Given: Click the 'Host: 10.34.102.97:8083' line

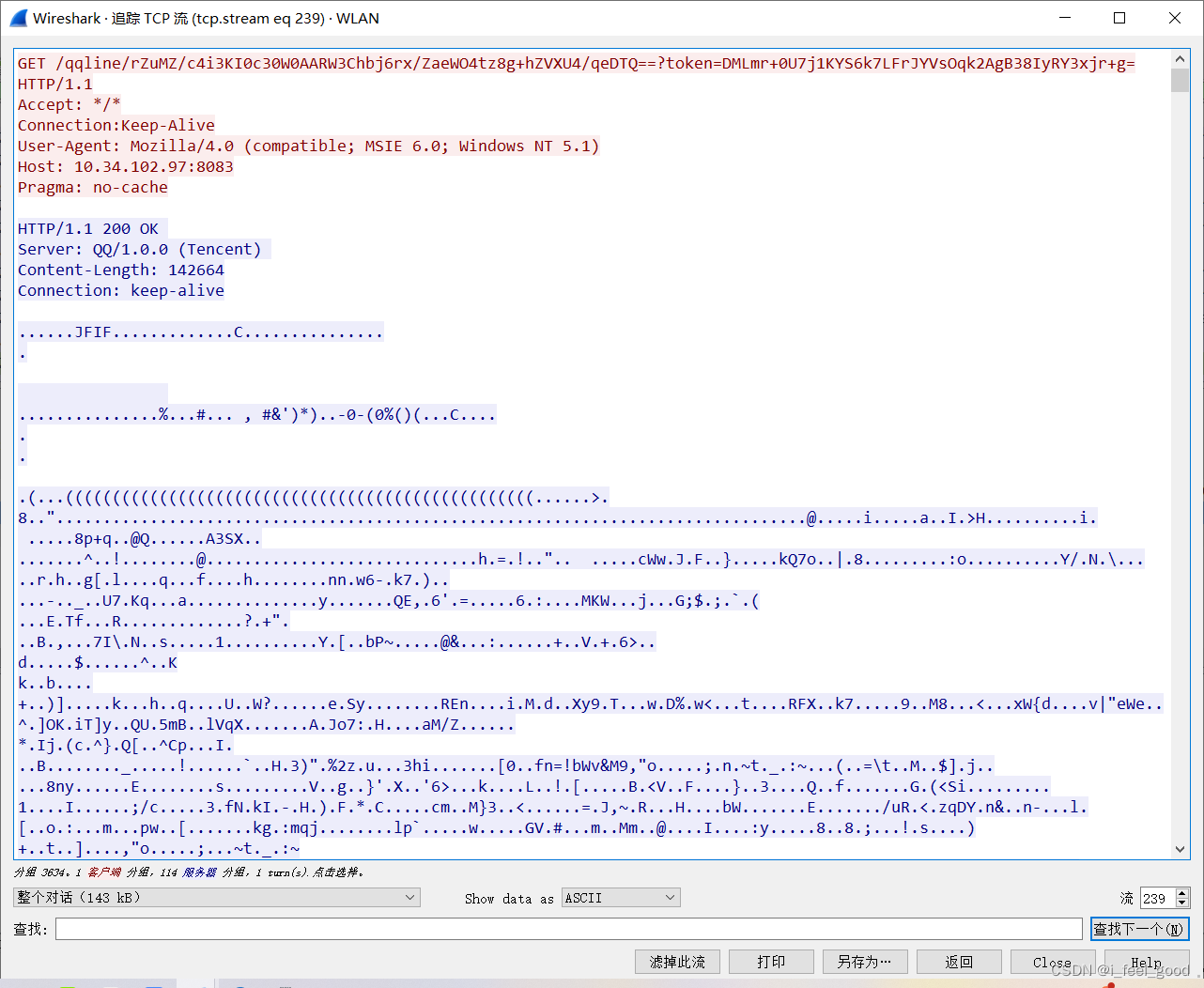Looking at the screenshot, I should (x=126, y=166).
